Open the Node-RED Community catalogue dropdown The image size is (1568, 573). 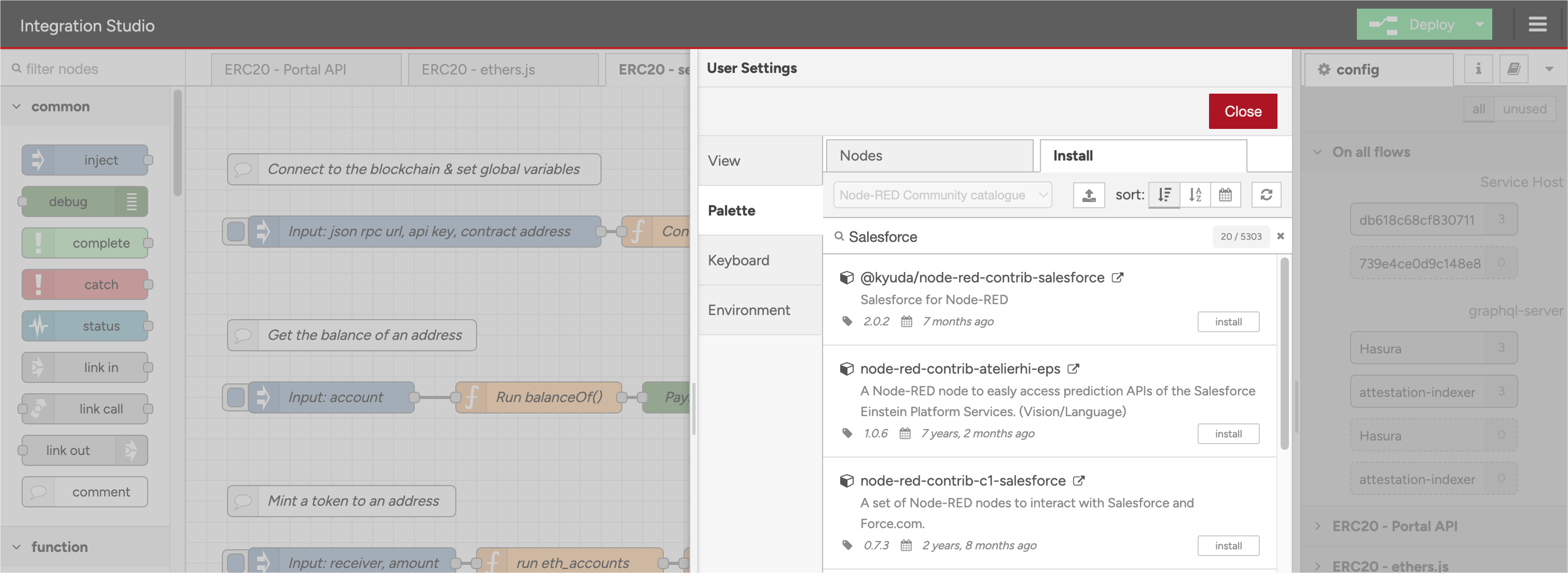tap(941, 195)
